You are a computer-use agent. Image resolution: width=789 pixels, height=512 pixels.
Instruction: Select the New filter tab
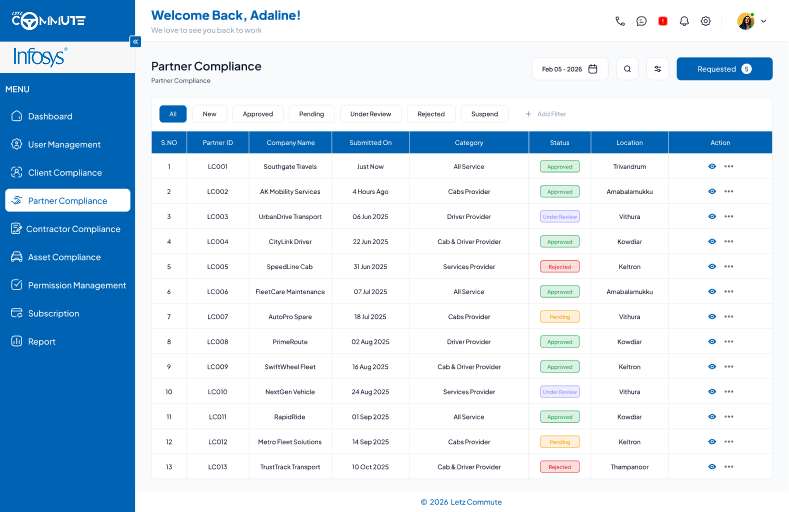(x=209, y=114)
